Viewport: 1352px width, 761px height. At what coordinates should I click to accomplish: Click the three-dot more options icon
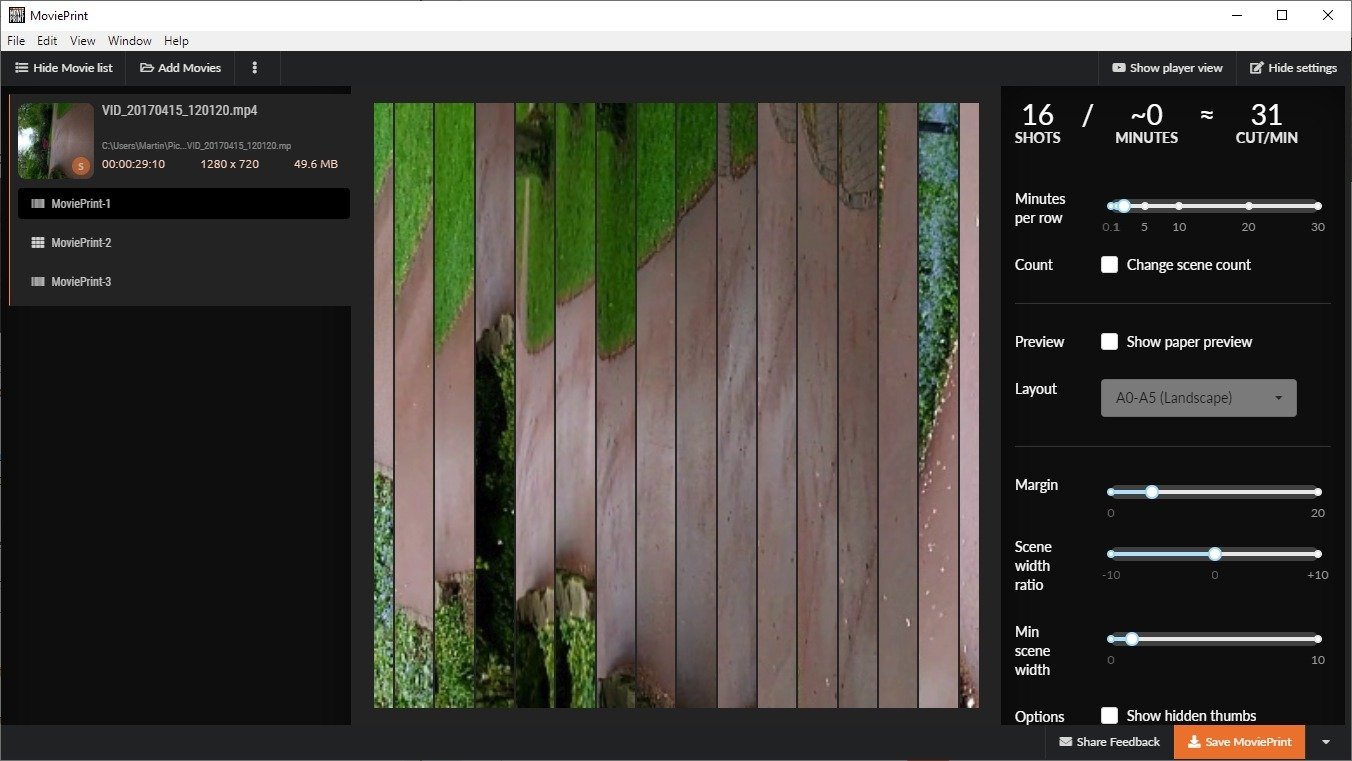255,68
